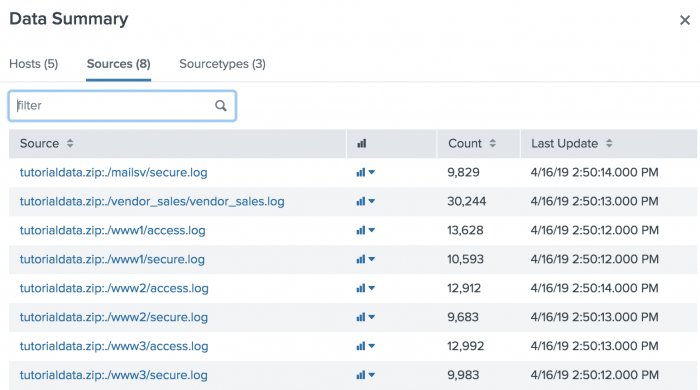Open the www2/access.log source link
This screenshot has height=390, width=700.
114,288
